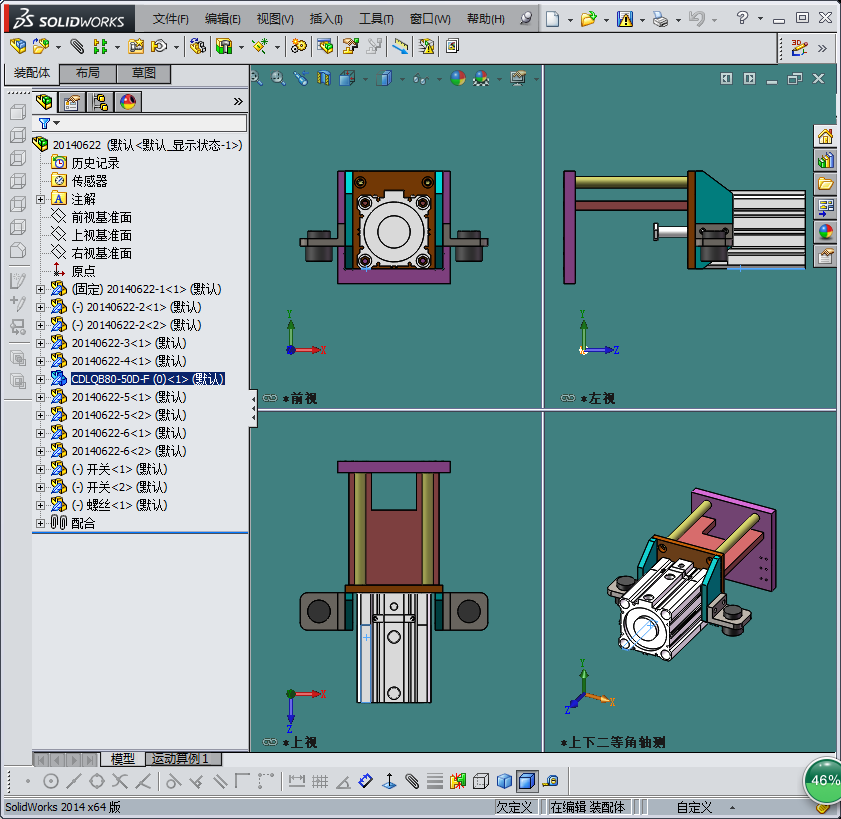Open the ConfigurationManager tab
841x819 pixels.
click(100, 101)
